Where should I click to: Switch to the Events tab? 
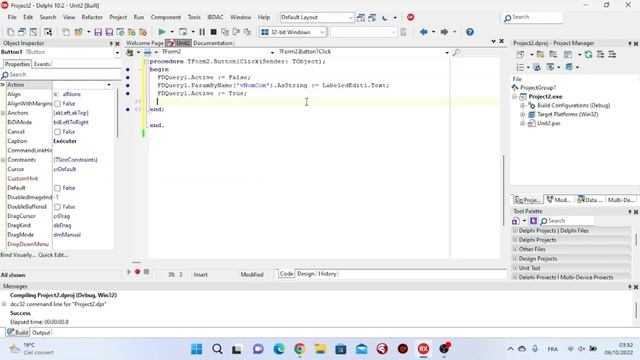[42, 64]
